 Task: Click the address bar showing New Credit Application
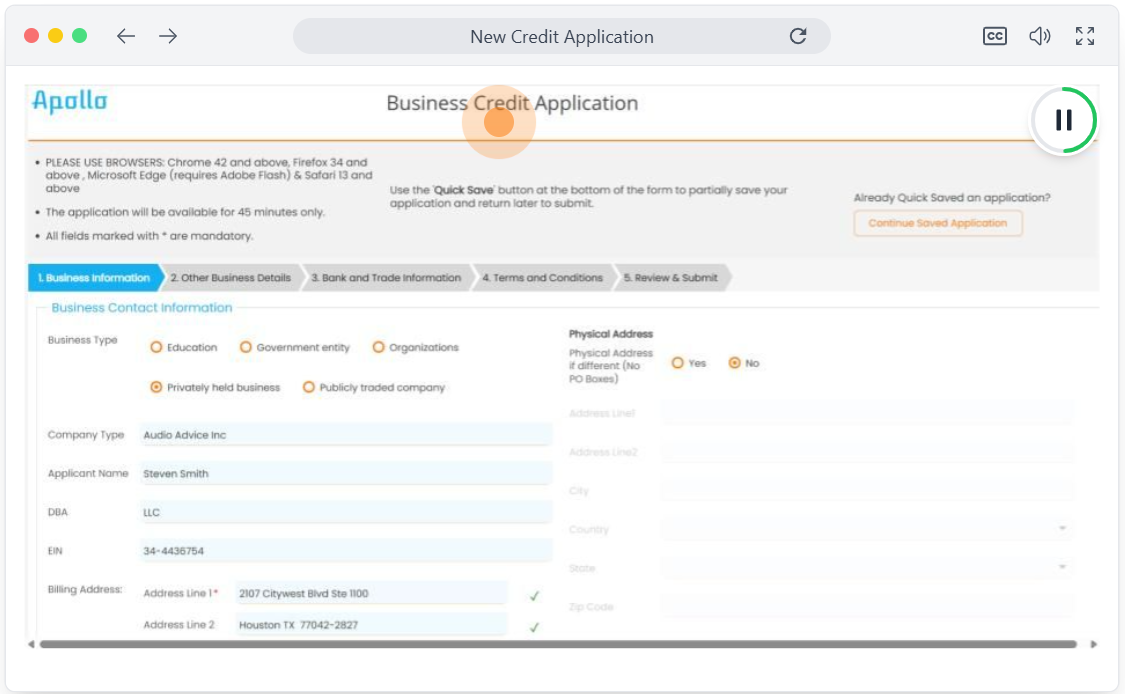[x=562, y=36]
